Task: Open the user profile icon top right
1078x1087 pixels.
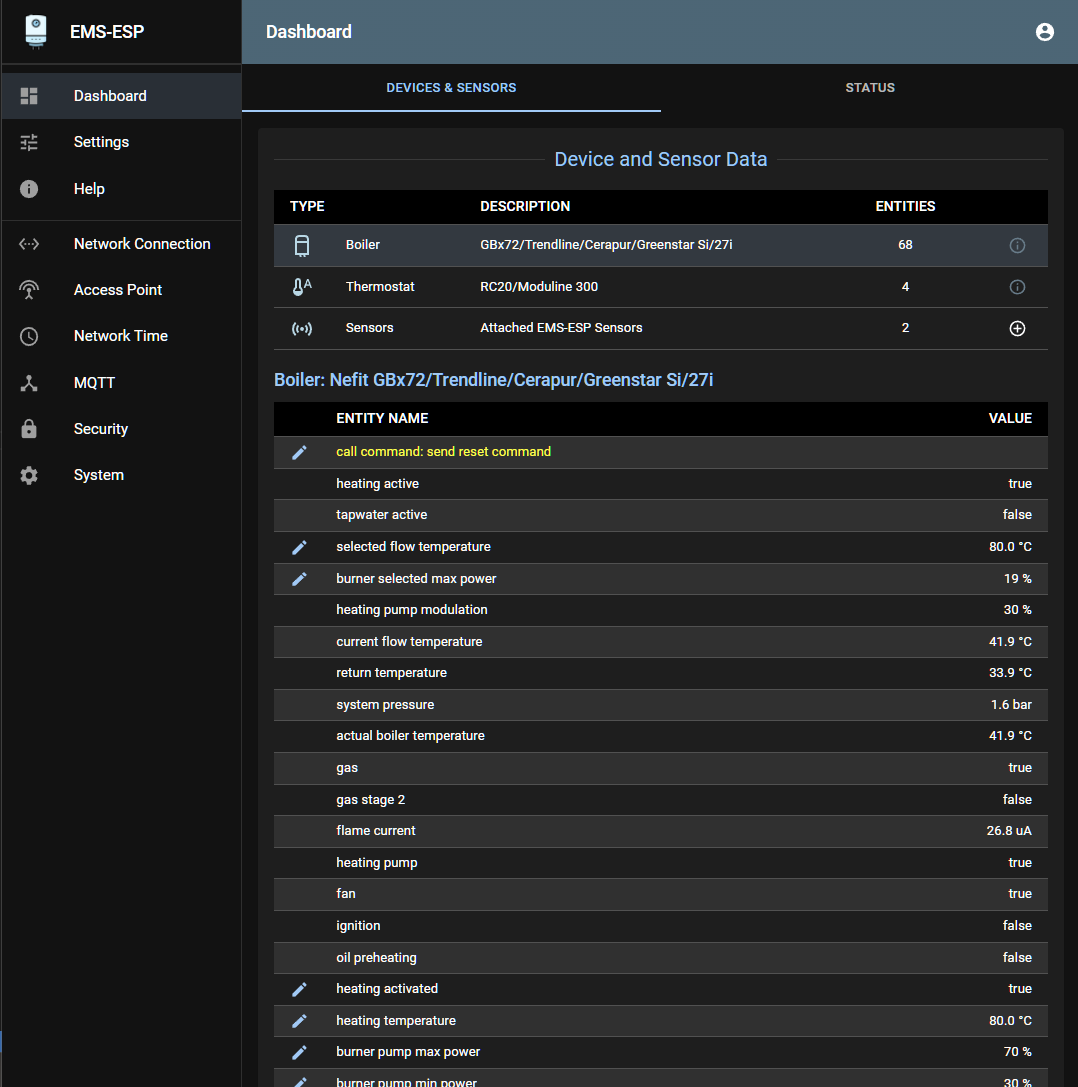Action: [x=1045, y=31]
